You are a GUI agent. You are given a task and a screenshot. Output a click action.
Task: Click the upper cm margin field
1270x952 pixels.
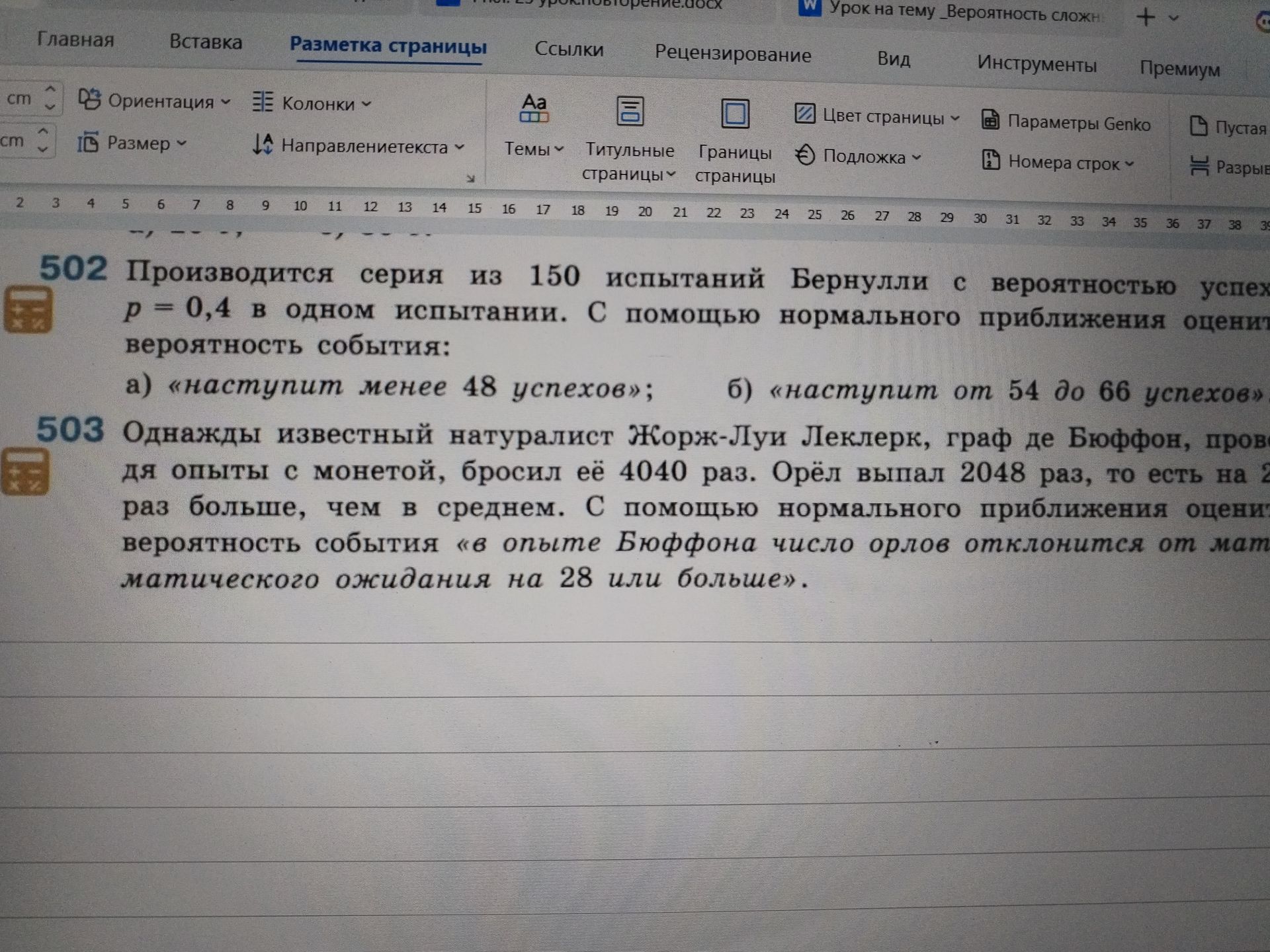pyautogui.click(x=20, y=98)
